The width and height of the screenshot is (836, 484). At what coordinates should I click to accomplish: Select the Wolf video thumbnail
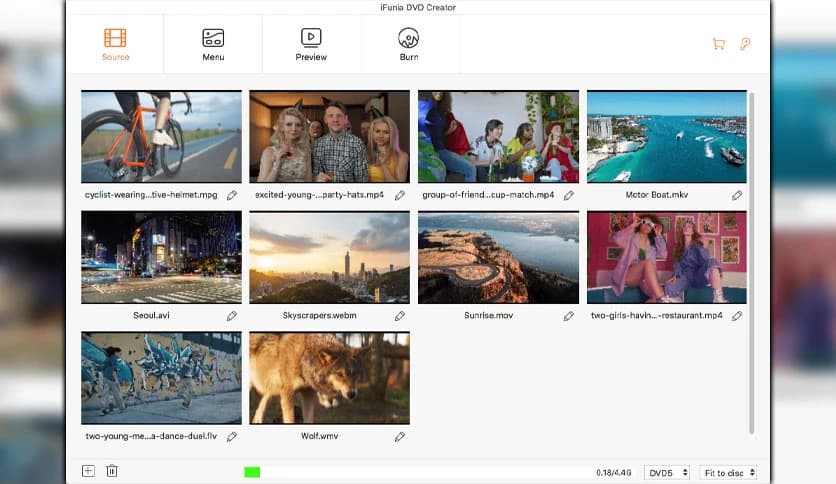[329, 379]
